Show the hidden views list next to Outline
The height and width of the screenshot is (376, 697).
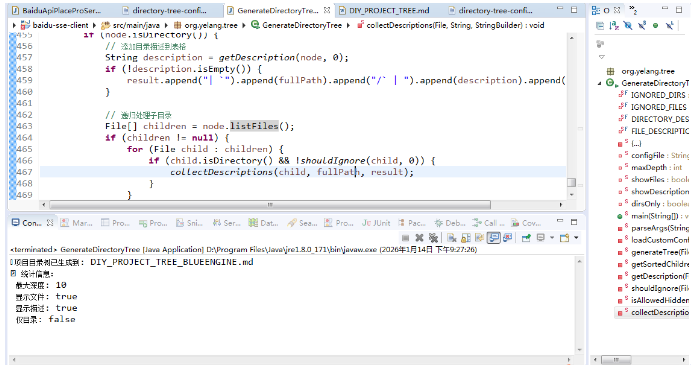(x=633, y=10)
